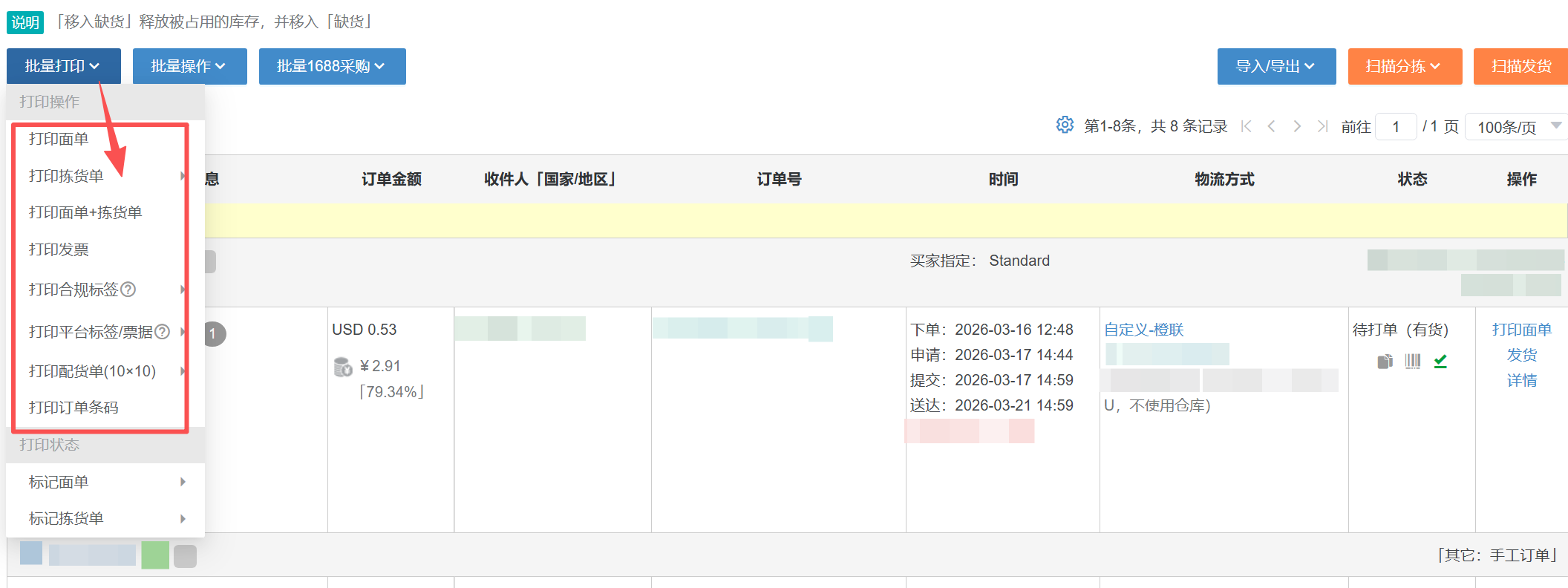This screenshot has height=588, width=1568.
Task: Click the help icon beside 打印平台标签/票据
Action: [162, 332]
